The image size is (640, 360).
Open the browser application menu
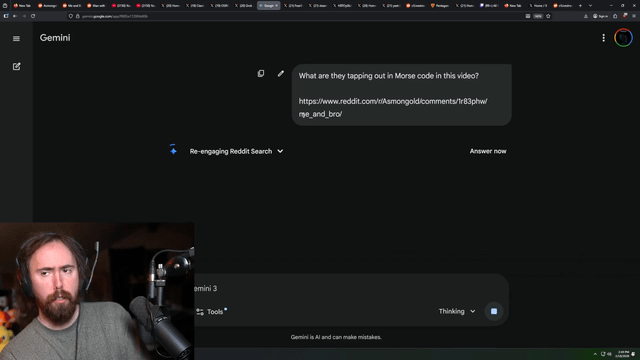[x=634, y=16]
